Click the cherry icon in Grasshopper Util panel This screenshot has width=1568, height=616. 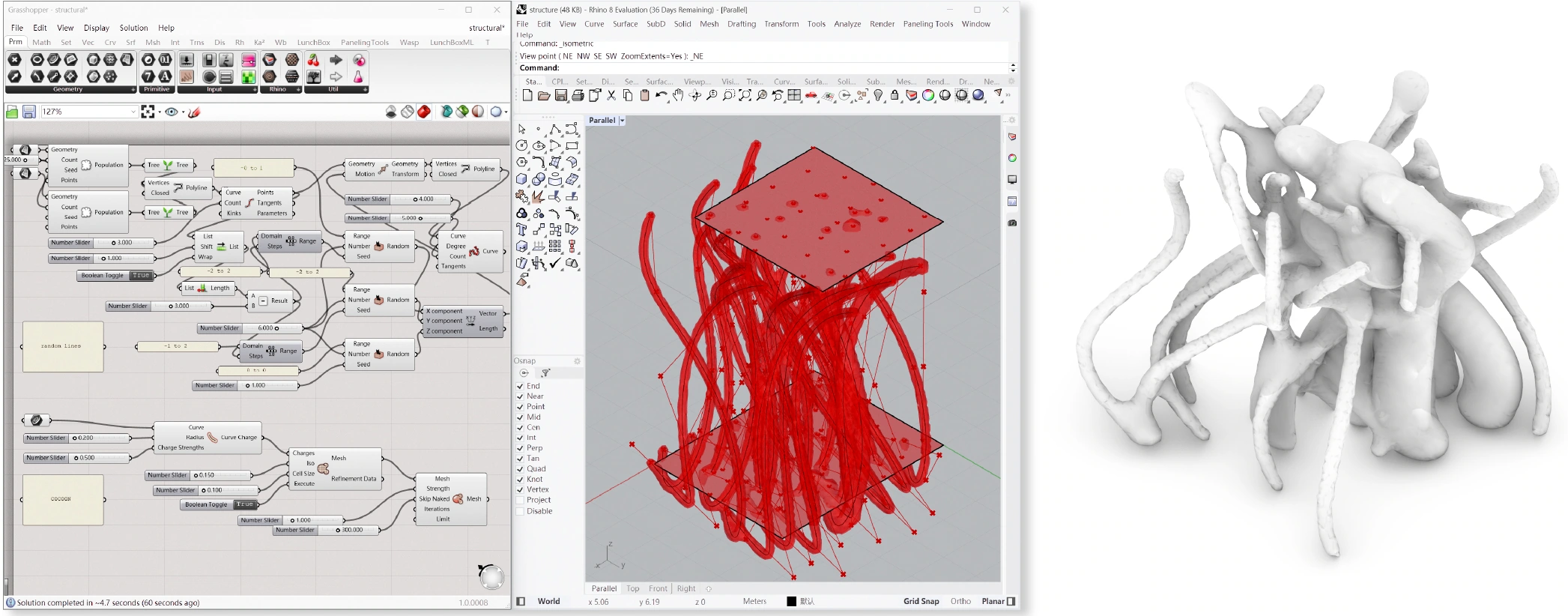click(x=314, y=60)
